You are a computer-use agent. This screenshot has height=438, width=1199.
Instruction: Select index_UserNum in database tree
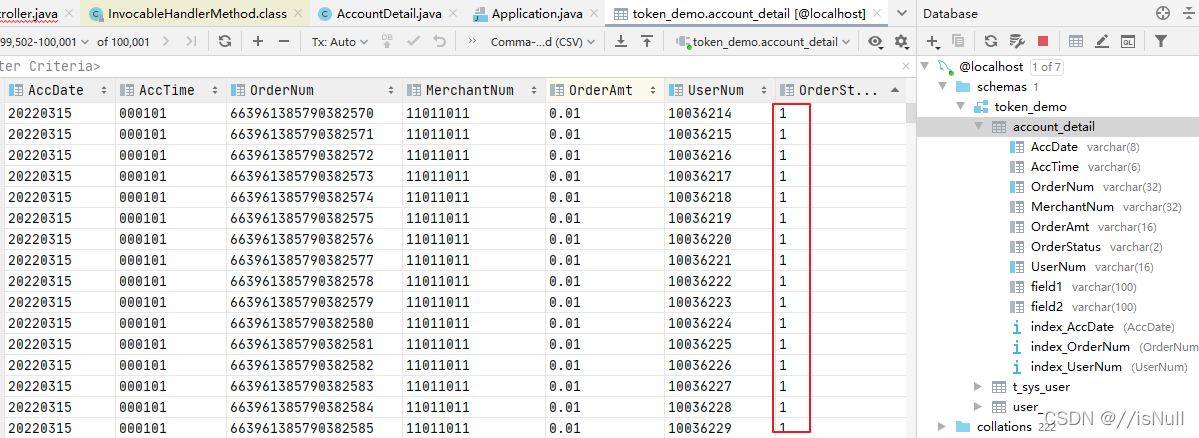coord(1077,367)
